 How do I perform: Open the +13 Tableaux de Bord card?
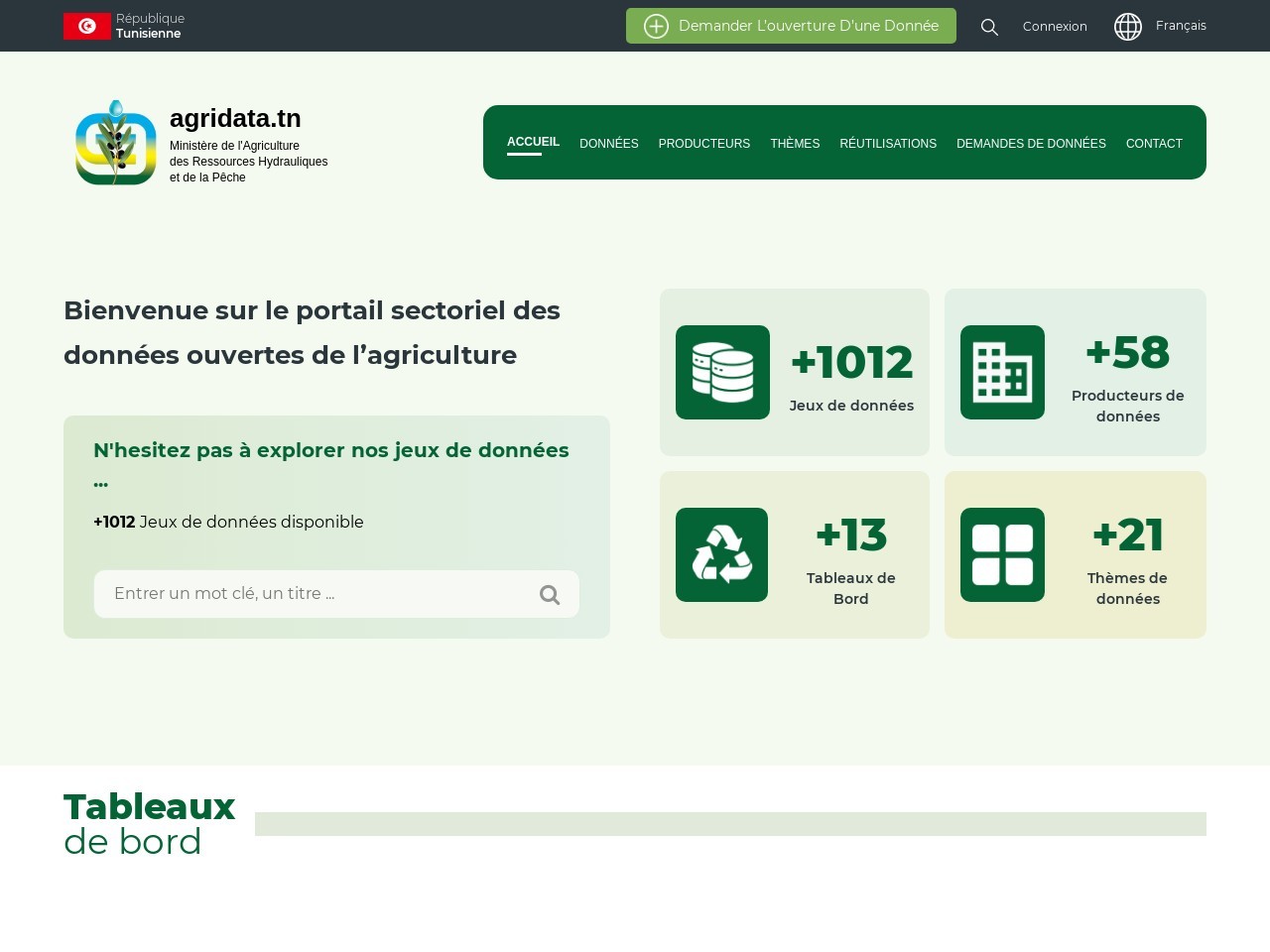795,555
